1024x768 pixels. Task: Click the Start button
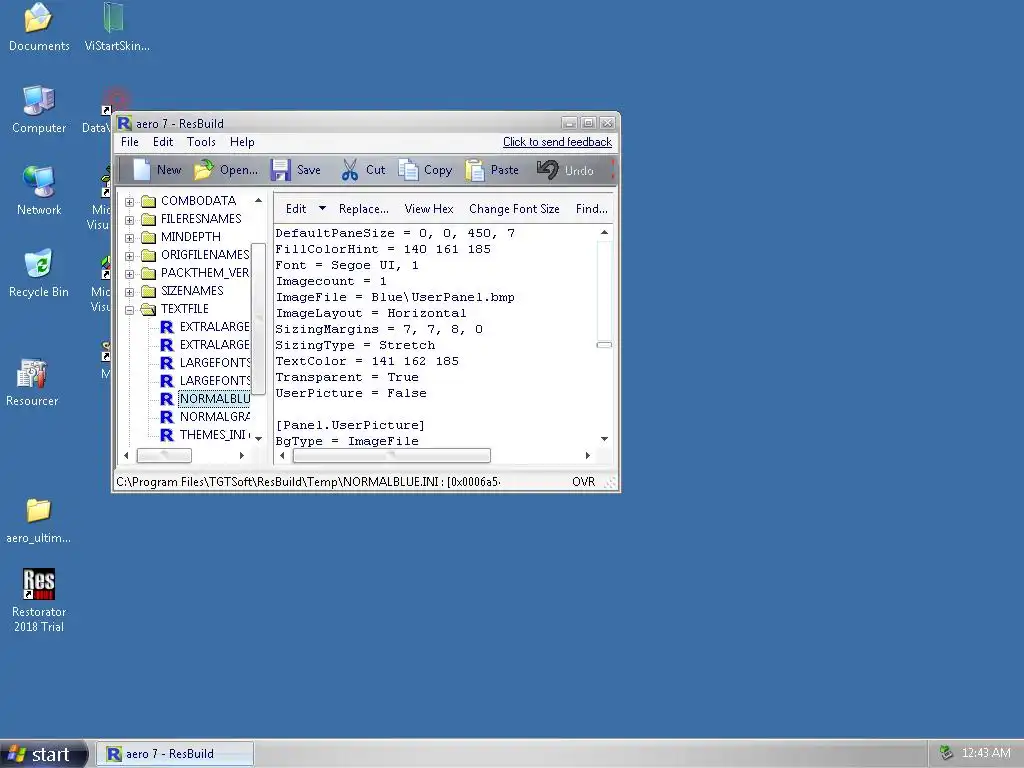(43, 754)
